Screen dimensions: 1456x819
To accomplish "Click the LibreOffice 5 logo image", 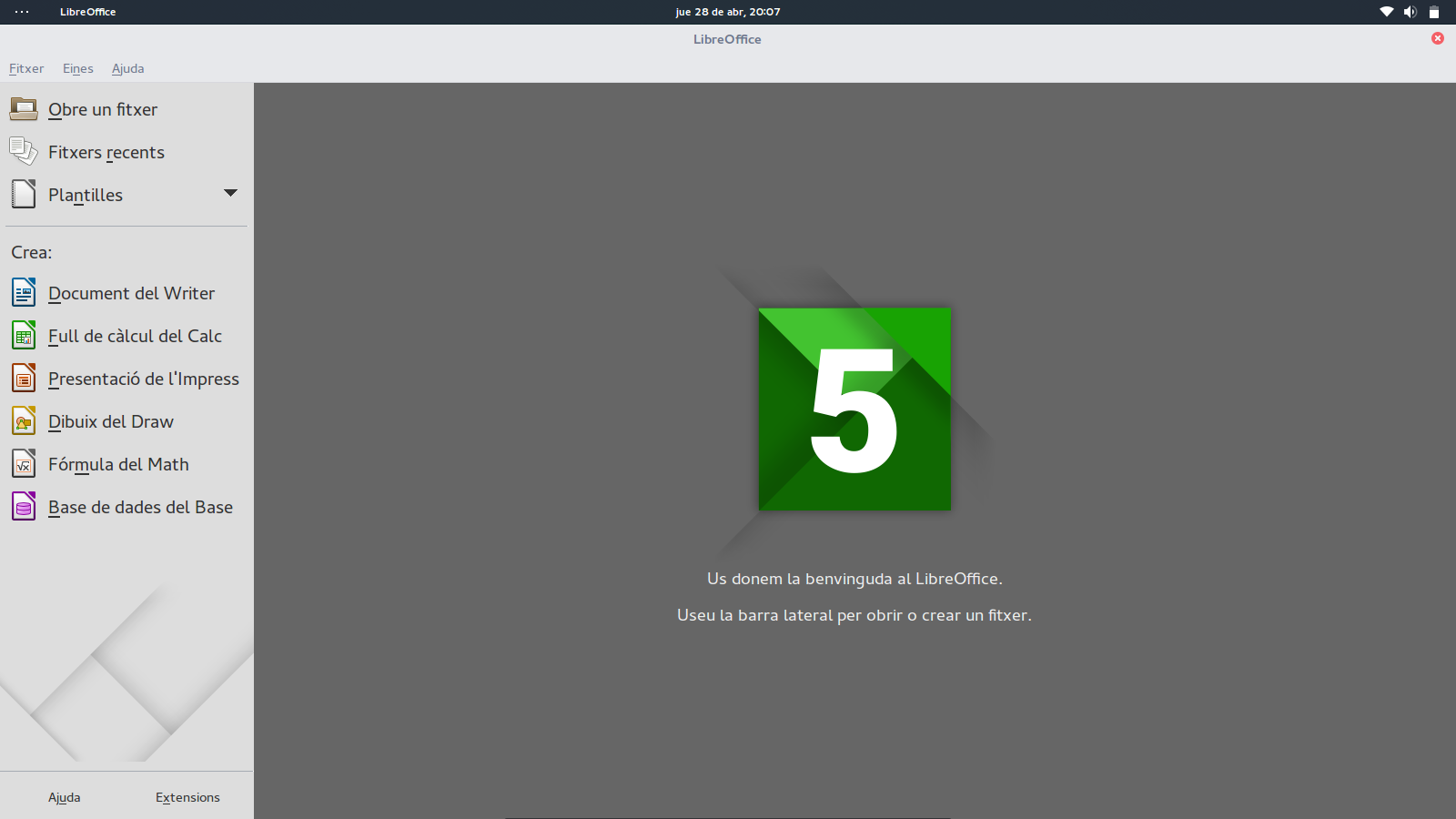I will [854, 409].
